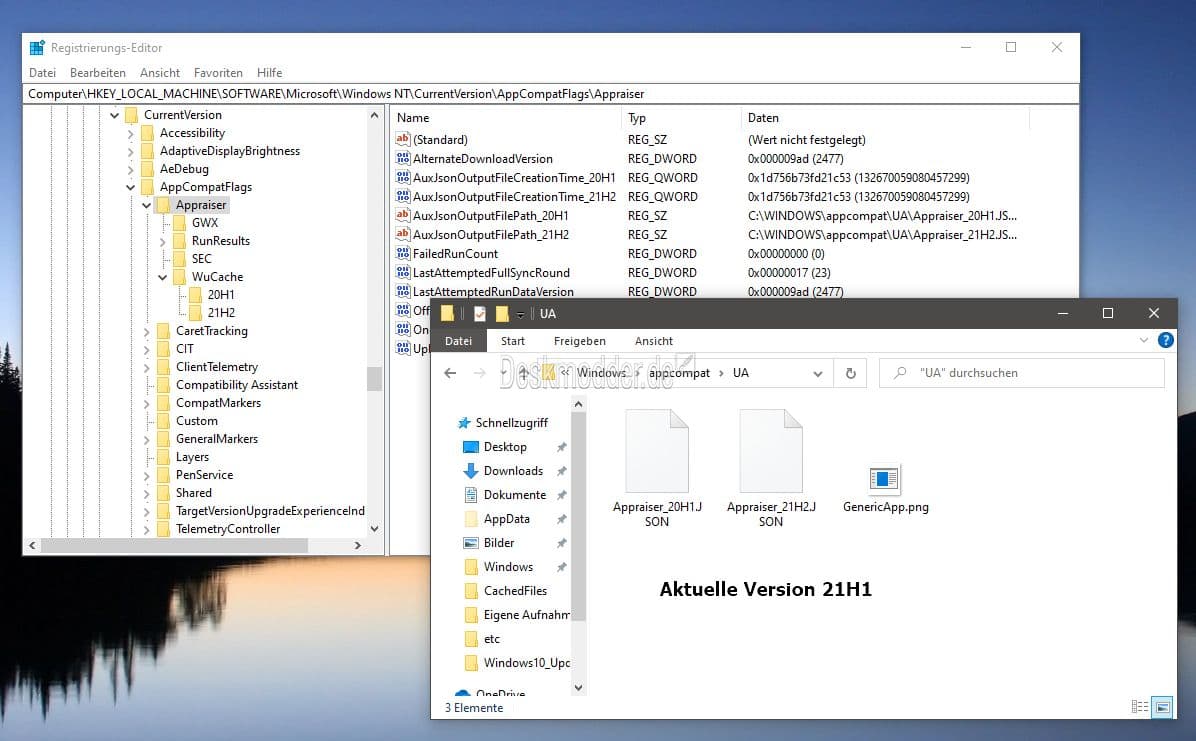The image size is (1196, 741).
Task: Open quick access toolbar dropdown arrow
Action: tap(520, 314)
